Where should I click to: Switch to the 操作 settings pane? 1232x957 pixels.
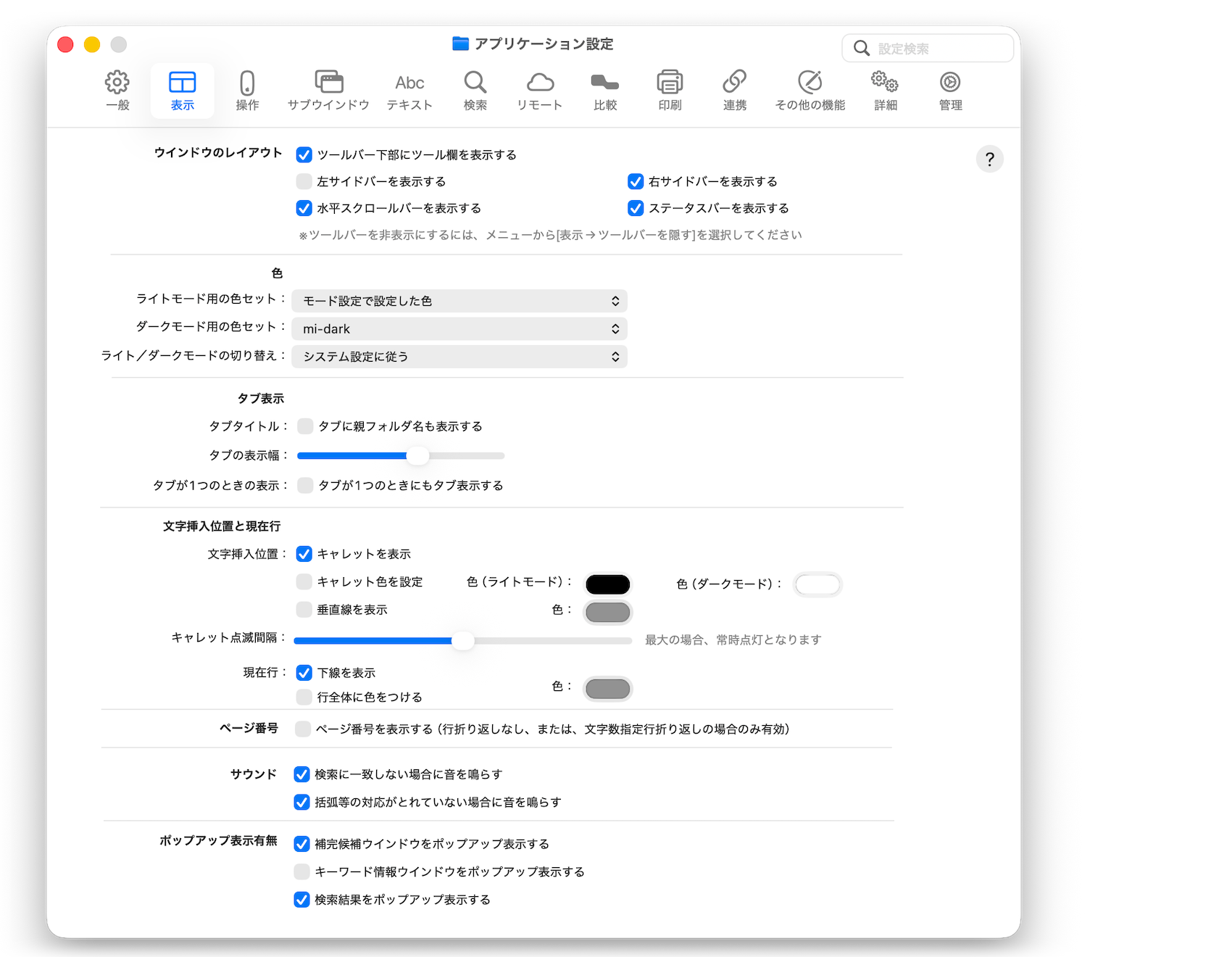[x=247, y=91]
